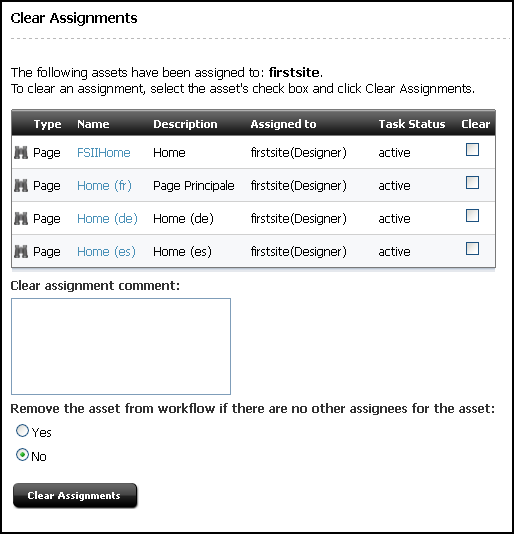Click the page icon in Home (de) row
This screenshot has height=534, width=514.
point(21,218)
